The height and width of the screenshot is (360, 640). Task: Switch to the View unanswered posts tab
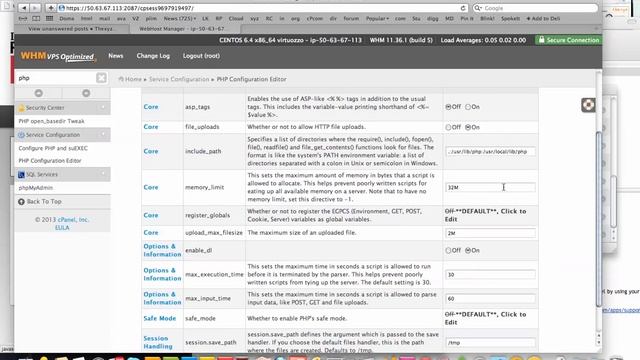(x=72, y=29)
